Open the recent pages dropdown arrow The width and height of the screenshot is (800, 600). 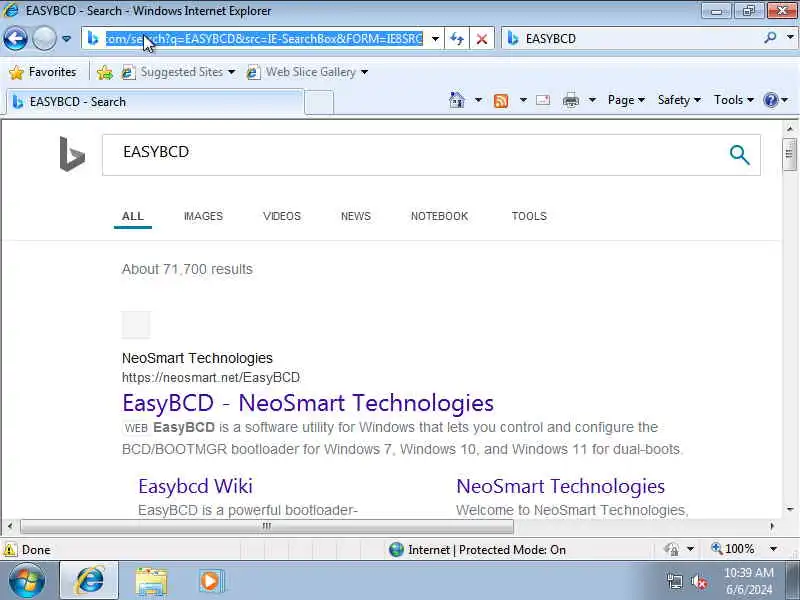66,39
